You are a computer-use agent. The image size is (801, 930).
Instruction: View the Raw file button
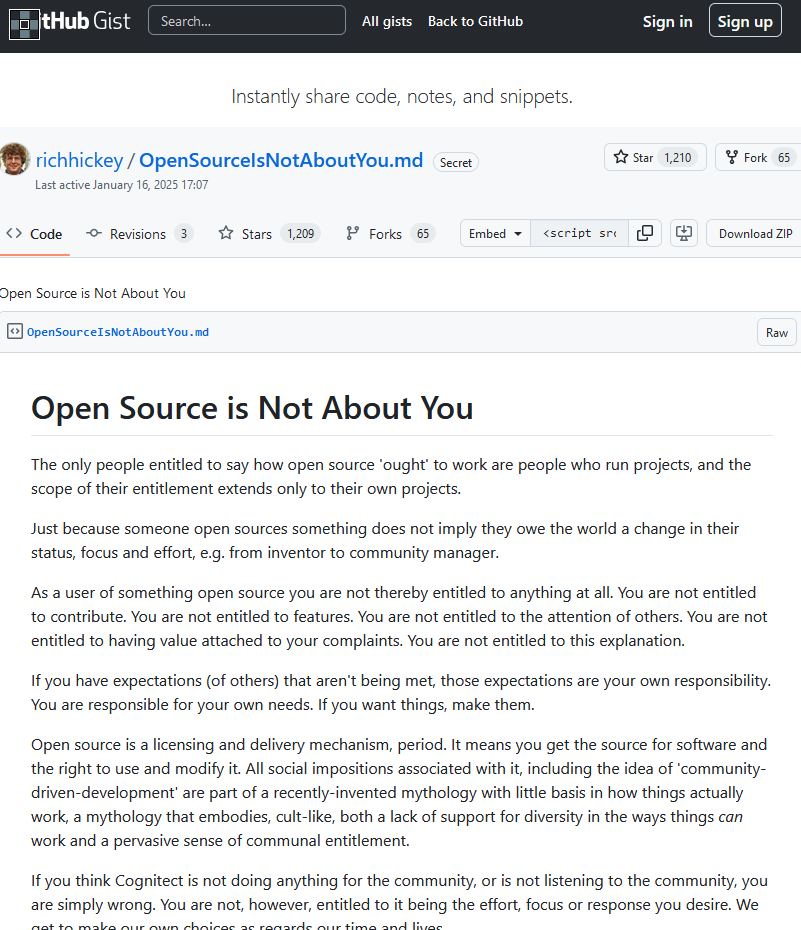coord(776,333)
